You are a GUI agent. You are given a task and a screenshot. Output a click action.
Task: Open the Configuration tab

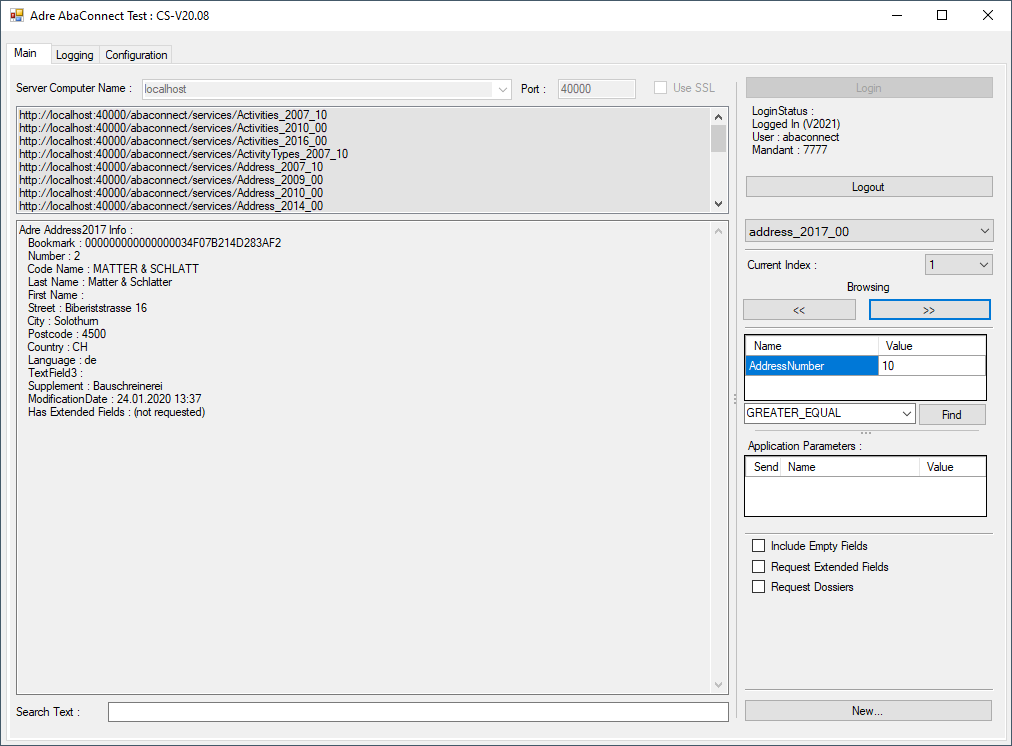136,55
